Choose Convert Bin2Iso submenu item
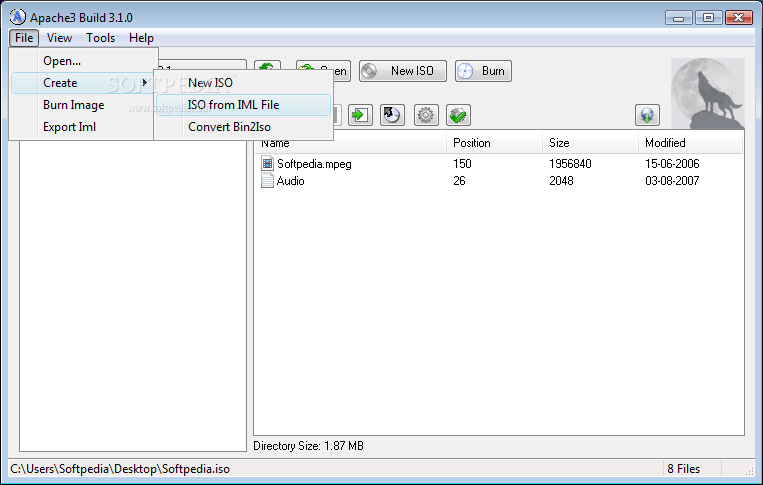 (243, 127)
